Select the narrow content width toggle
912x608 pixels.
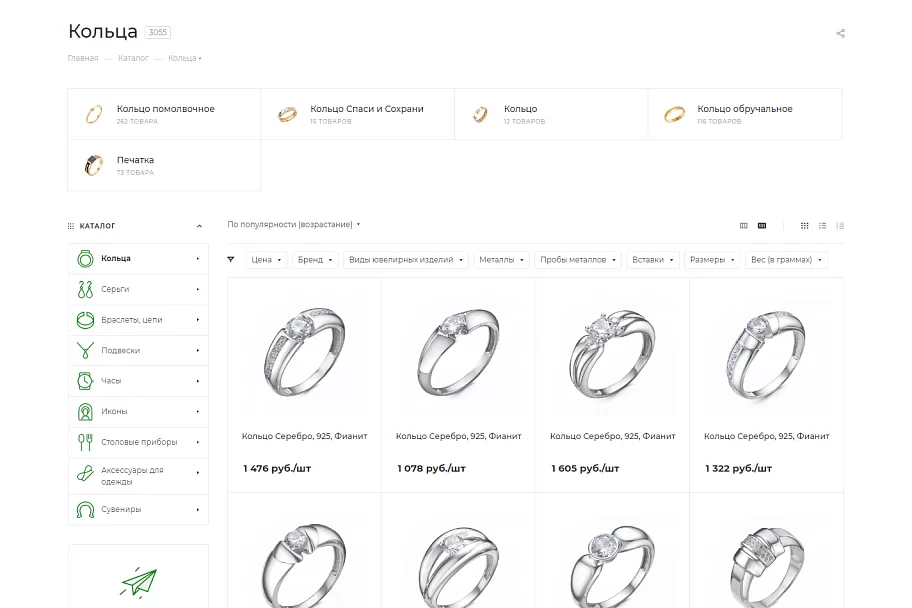tap(743, 226)
